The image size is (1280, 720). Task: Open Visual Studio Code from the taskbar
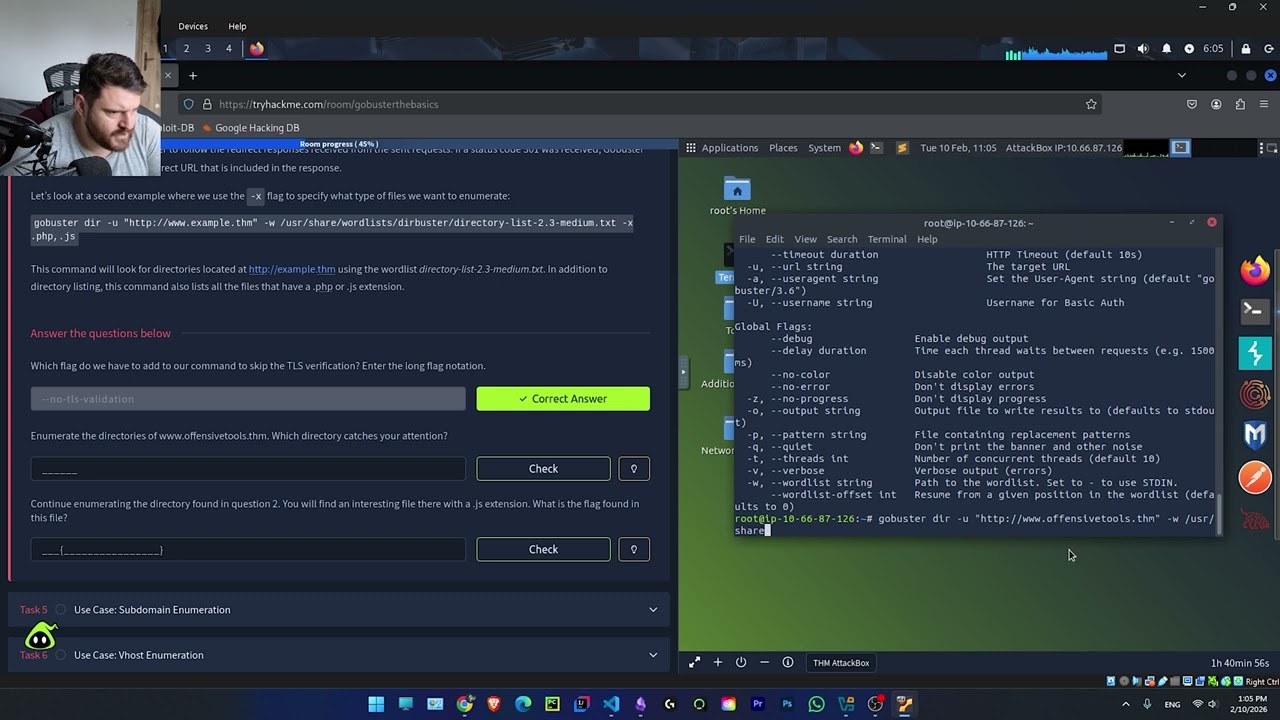click(611, 704)
